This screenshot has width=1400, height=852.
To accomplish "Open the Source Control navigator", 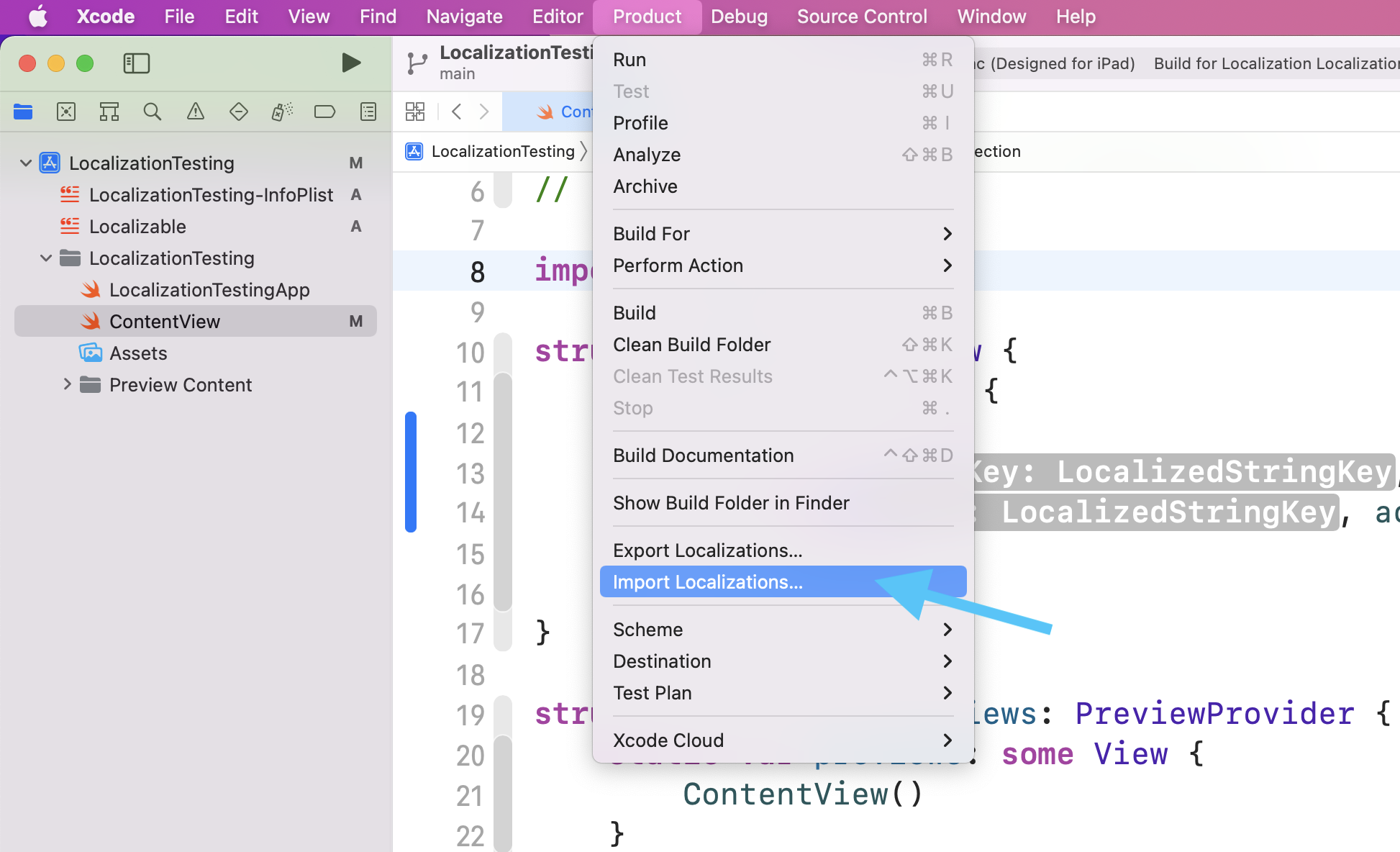I will pos(66,112).
